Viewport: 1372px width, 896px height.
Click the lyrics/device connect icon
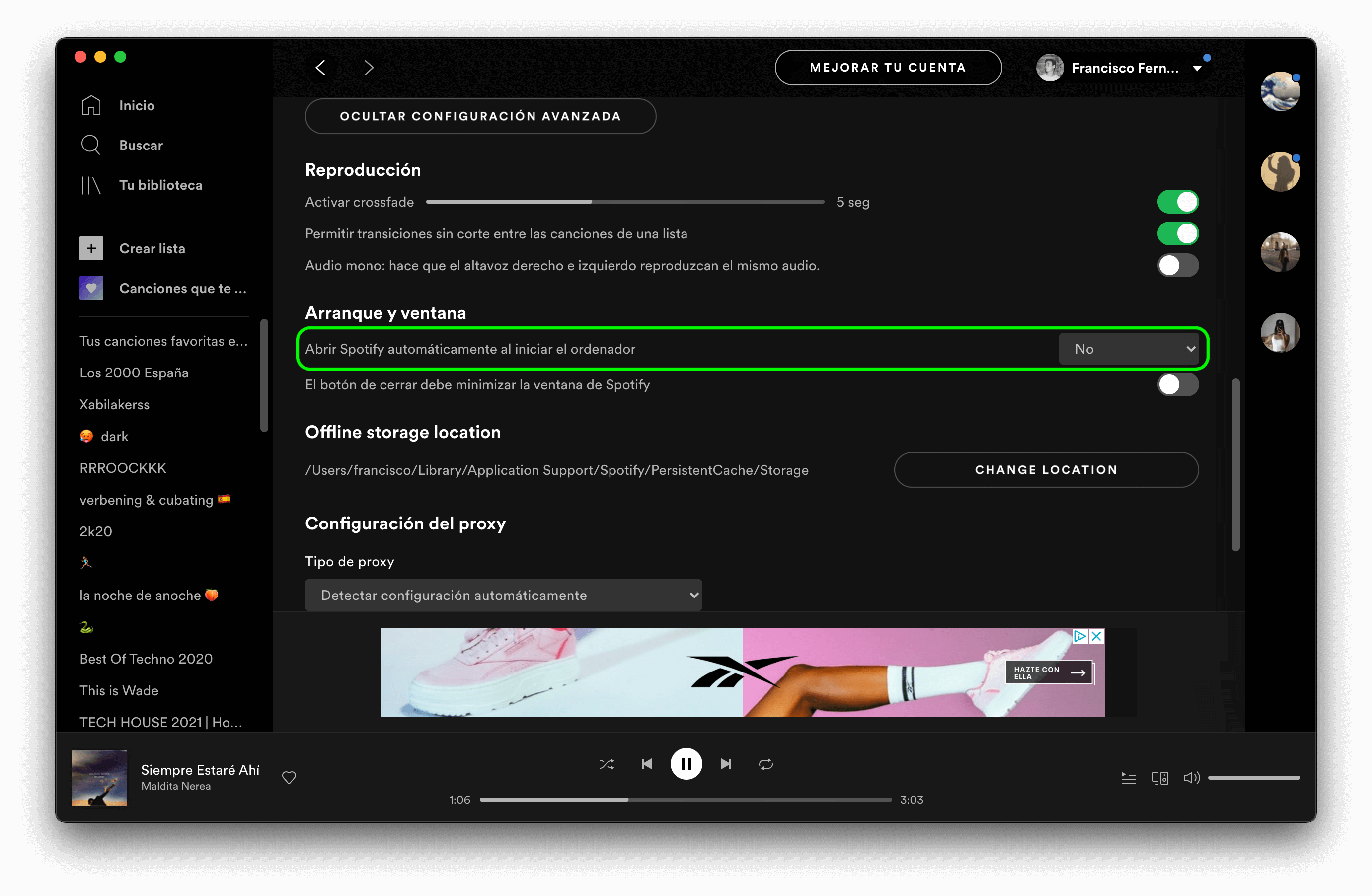click(1160, 777)
